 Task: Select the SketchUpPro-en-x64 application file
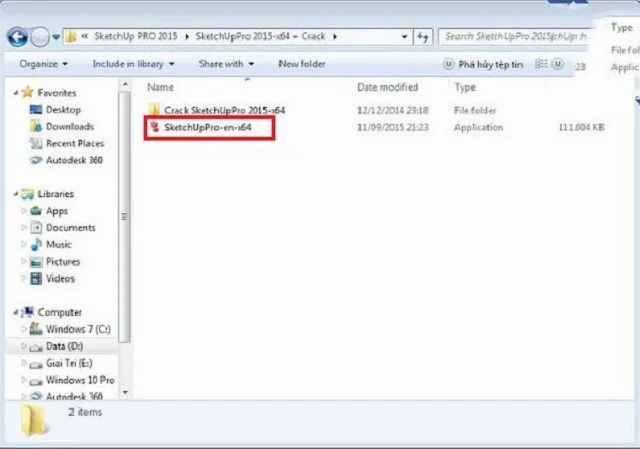pyautogui.click(x=207, y=127)
